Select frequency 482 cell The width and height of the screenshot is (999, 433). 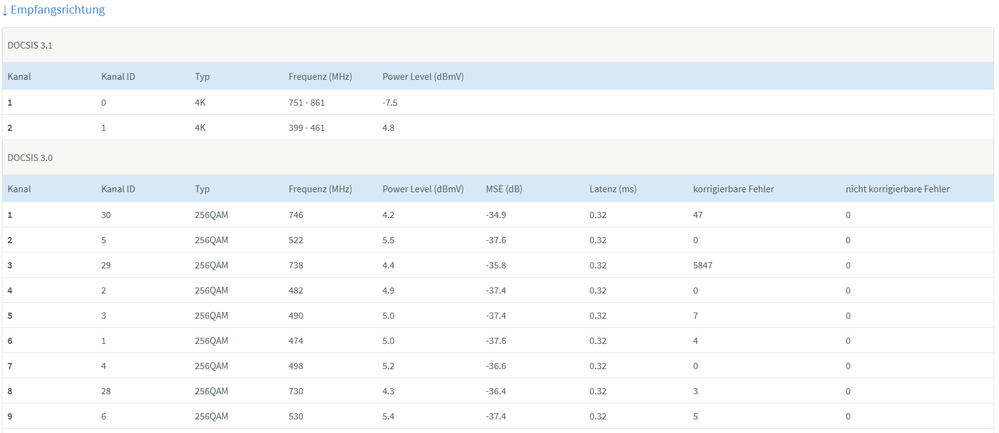pos(296,290)
